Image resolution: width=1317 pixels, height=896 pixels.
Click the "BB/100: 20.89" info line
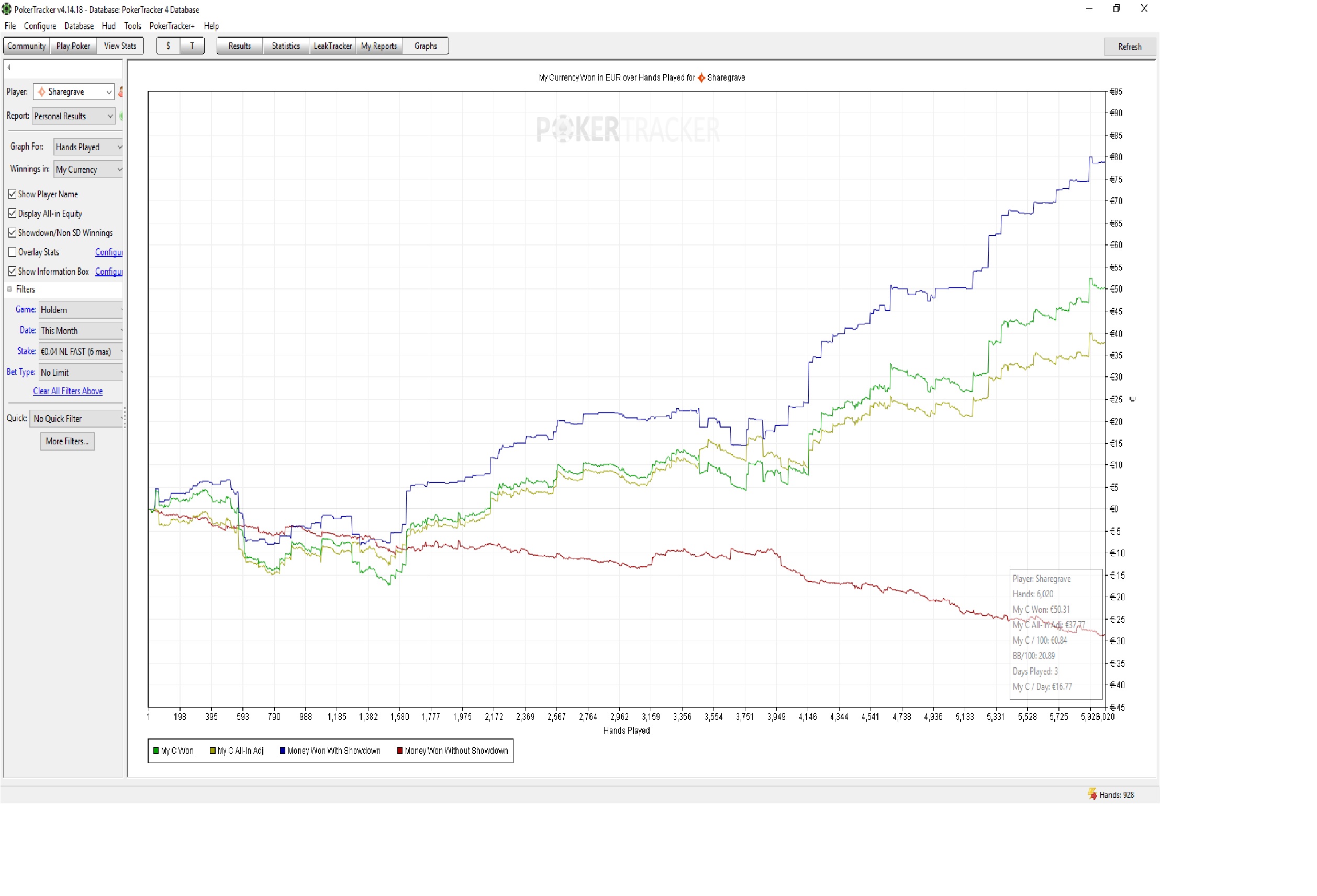(1034, 656)
